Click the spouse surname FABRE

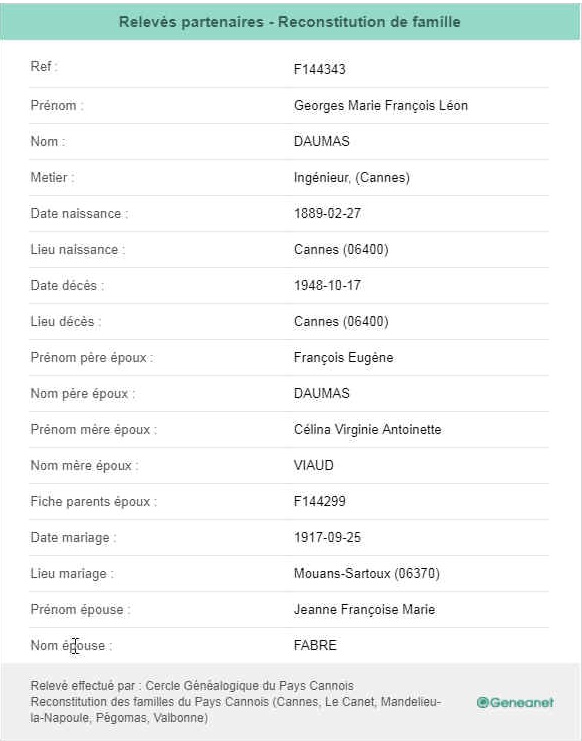pyautogui.click(x=315, y=645)
